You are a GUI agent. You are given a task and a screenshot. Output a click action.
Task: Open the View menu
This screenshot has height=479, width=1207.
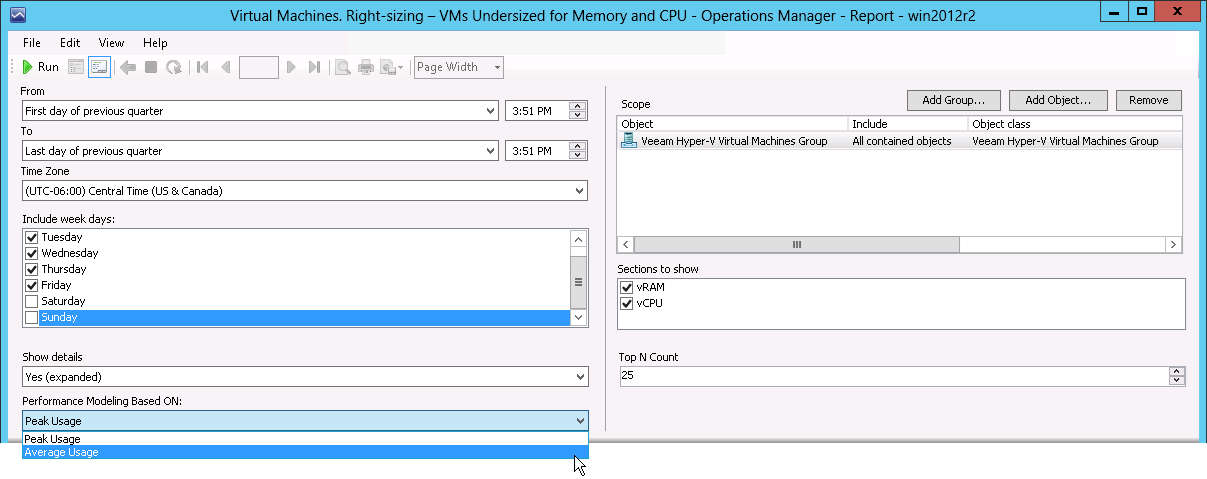pyautogui.click(x=111, y=43)
